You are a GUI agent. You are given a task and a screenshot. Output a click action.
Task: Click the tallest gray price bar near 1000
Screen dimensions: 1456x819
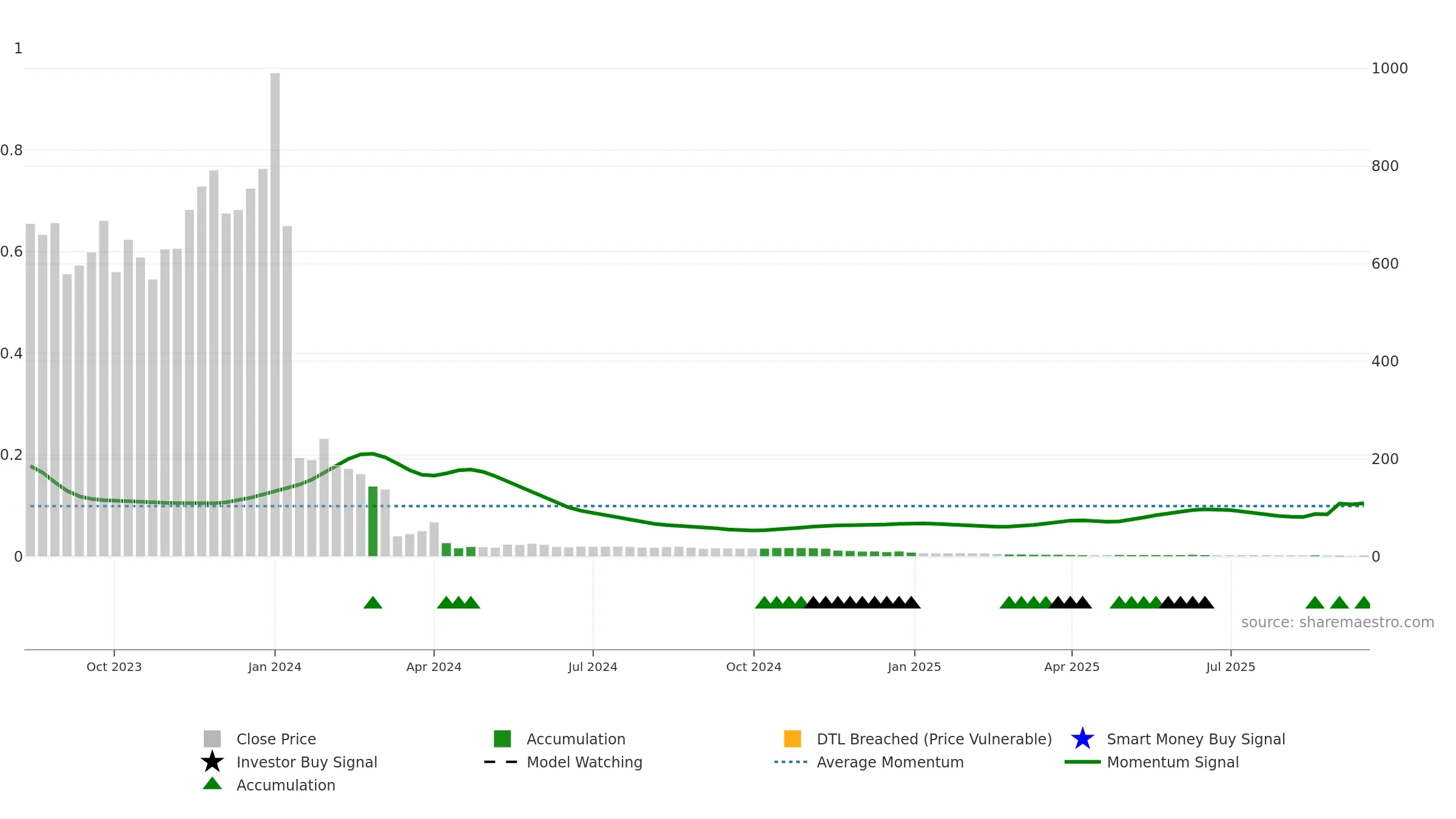275,314
